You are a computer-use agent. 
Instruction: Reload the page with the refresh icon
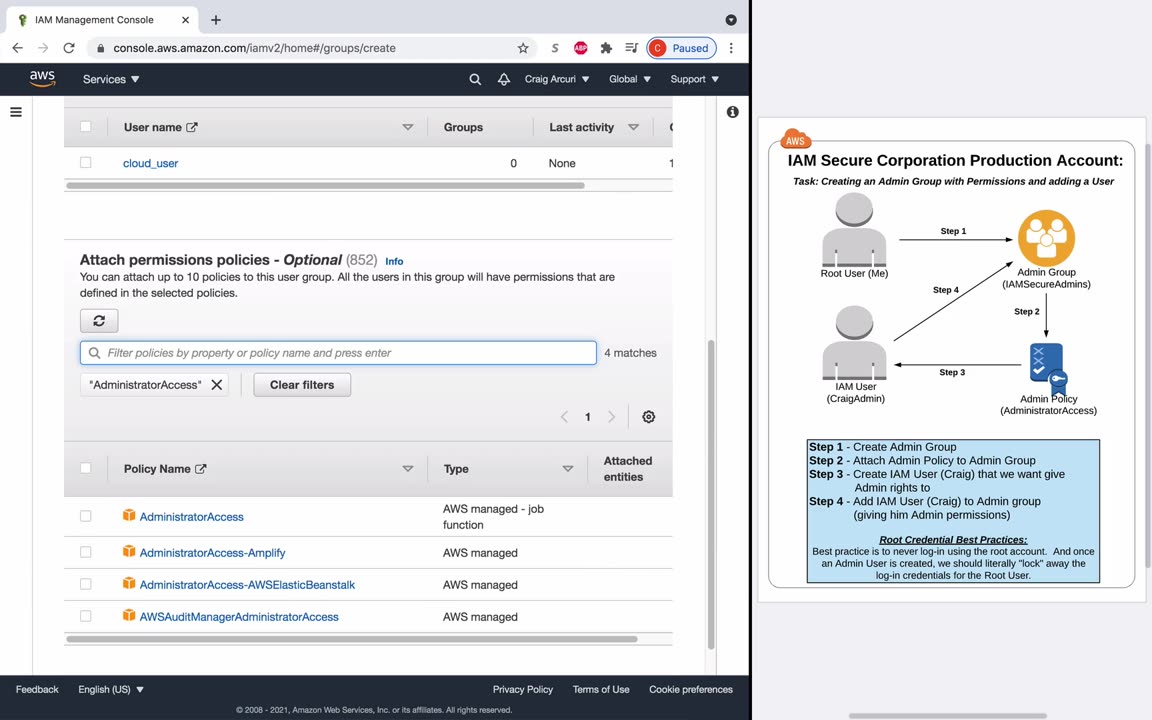pos(69,48)
